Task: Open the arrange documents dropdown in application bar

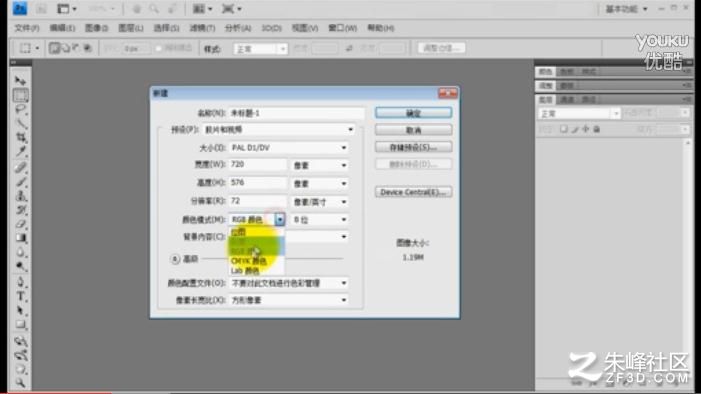Action: pos(202,8)
